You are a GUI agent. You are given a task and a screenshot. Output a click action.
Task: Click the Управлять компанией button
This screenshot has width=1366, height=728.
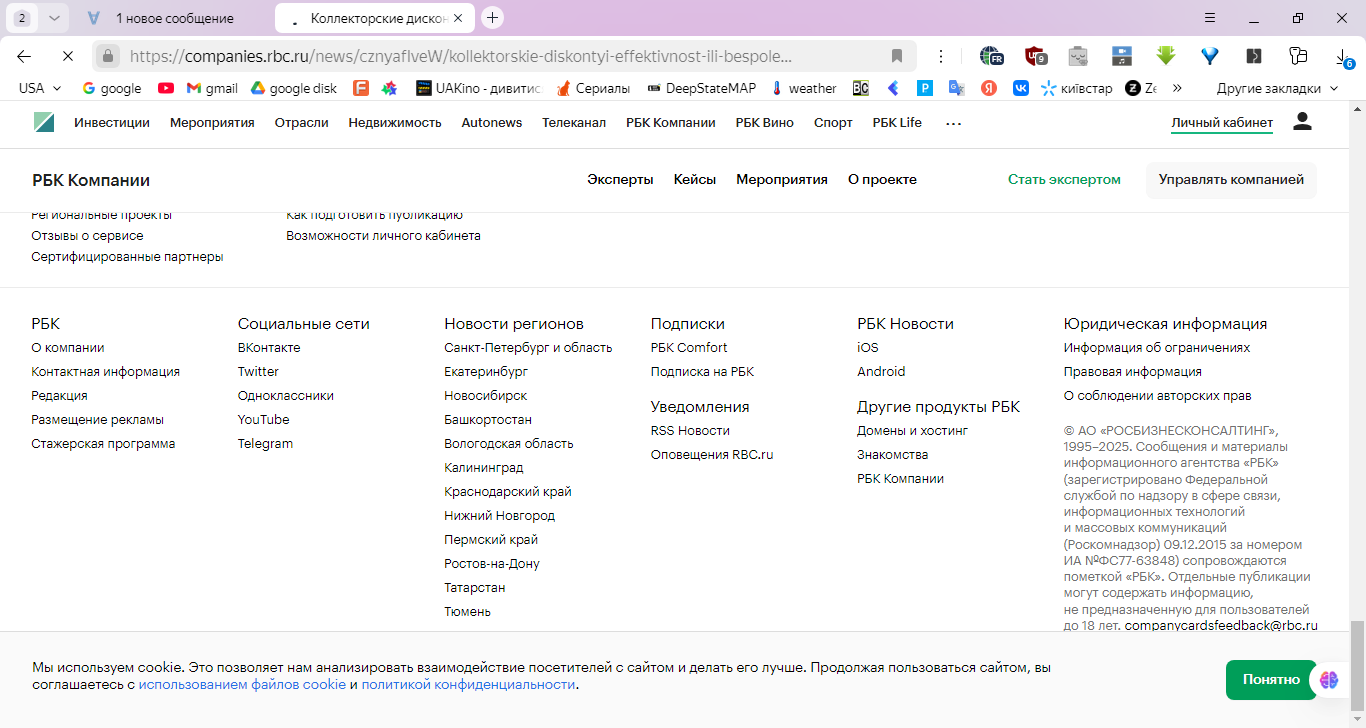pyautogui.click(x=1231, y=180)
